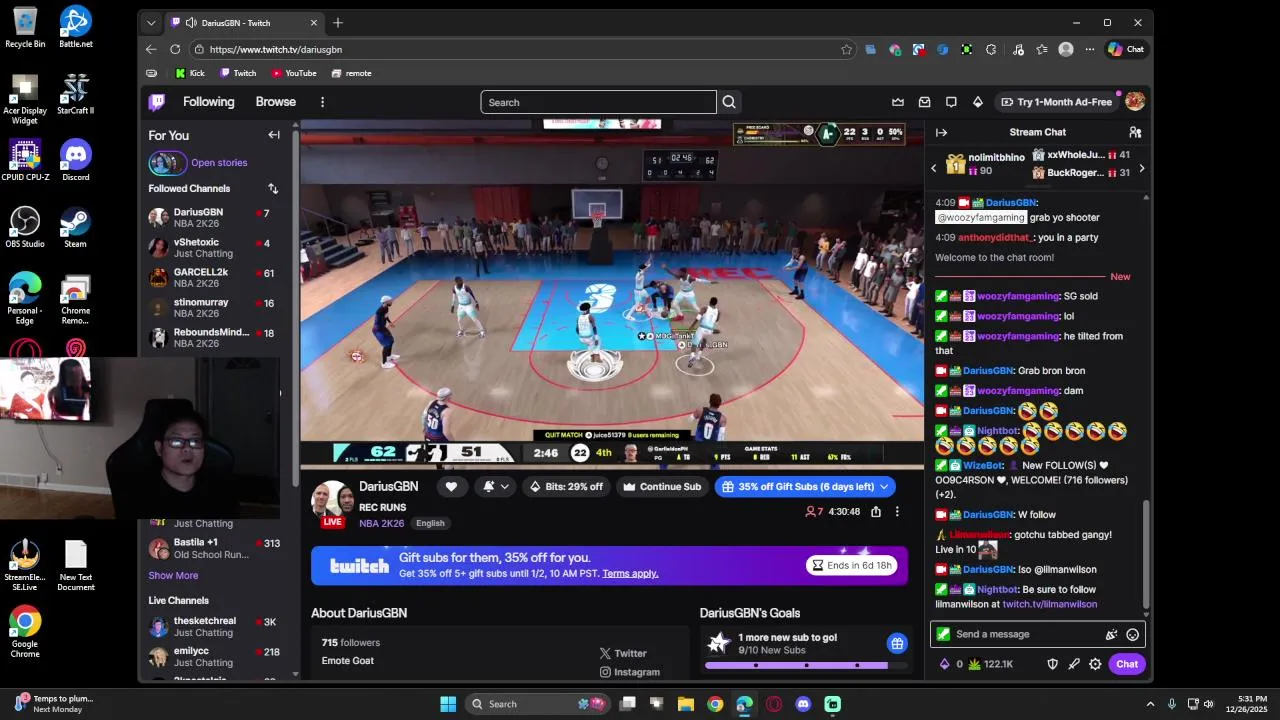This screenshot has height=720, width=1280.
Task: Click the Followed Channels sort arrows
Action: pyautogui.click(x=273, y=188)
